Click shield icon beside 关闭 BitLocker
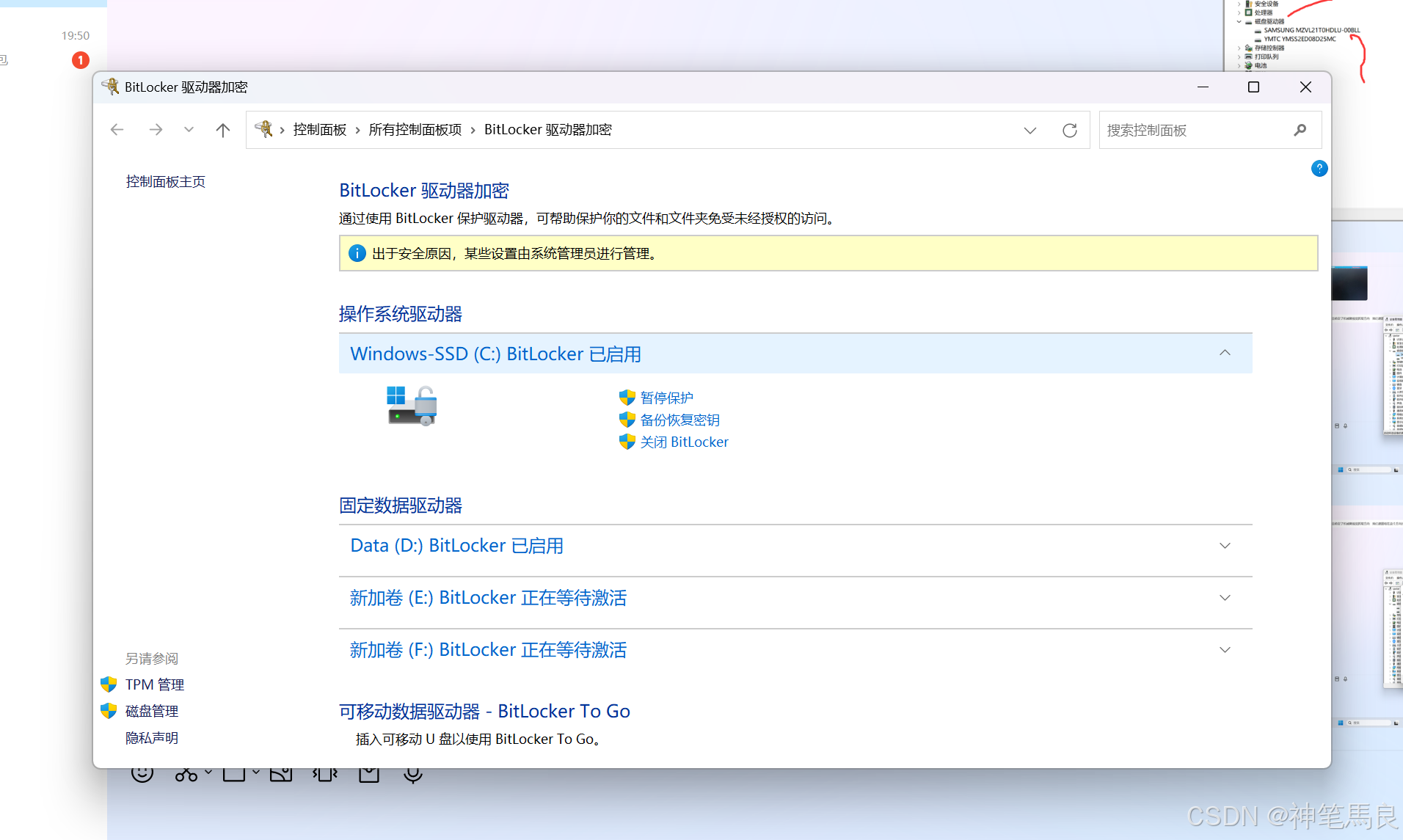The width and height of the screenshot is (1403, 840). tap(627, 442)
